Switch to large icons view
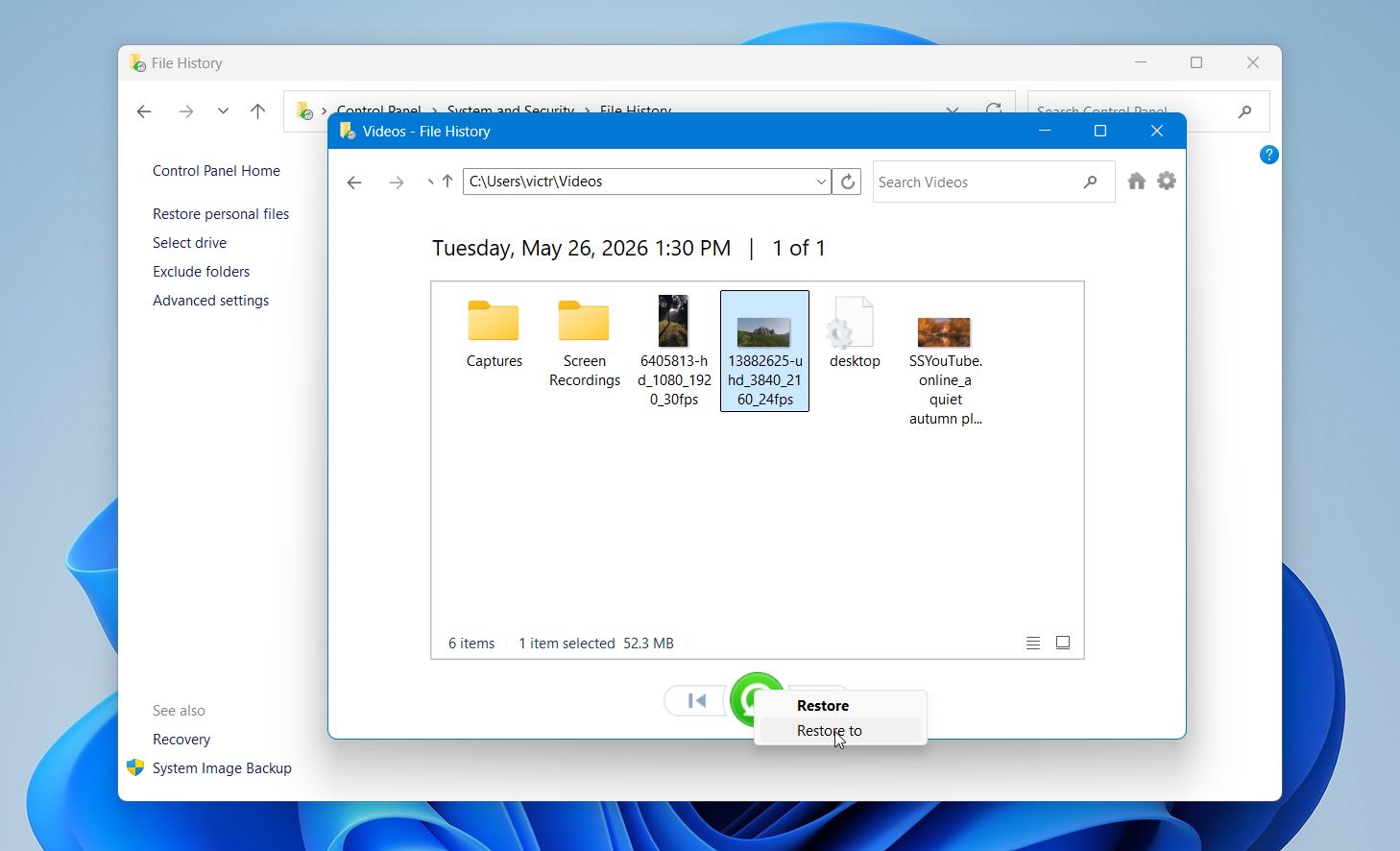Viewport: 1400px width, 851px height. pos(1063,643)
